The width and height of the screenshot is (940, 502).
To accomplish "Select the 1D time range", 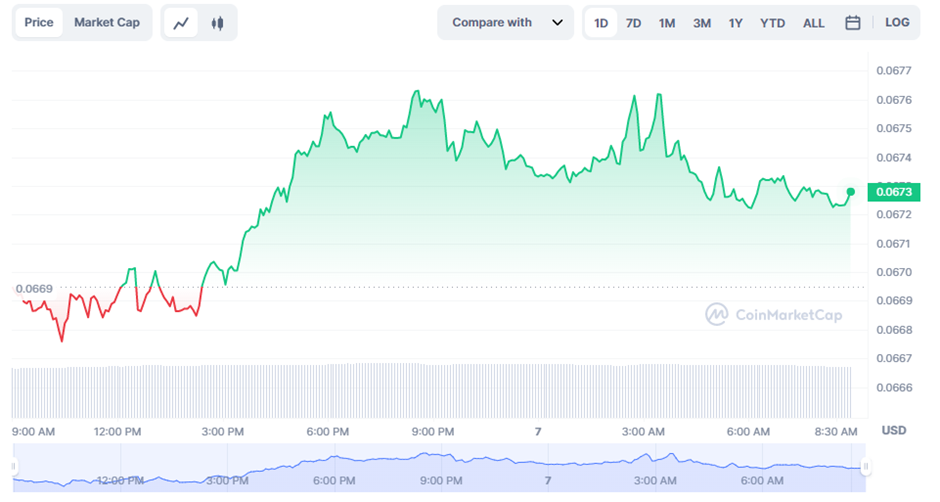I will click(601, 22).
